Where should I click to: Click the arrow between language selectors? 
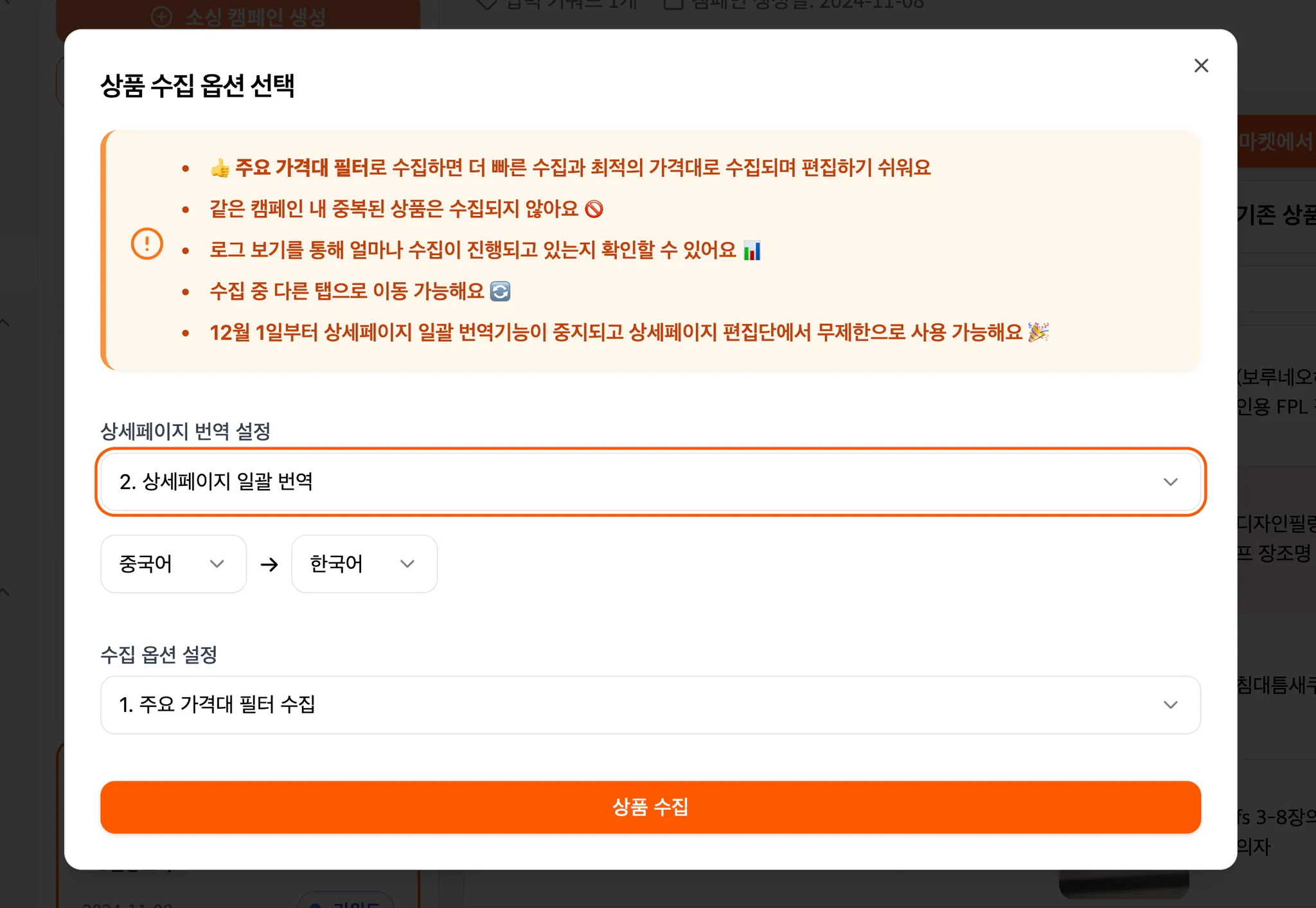269,564
